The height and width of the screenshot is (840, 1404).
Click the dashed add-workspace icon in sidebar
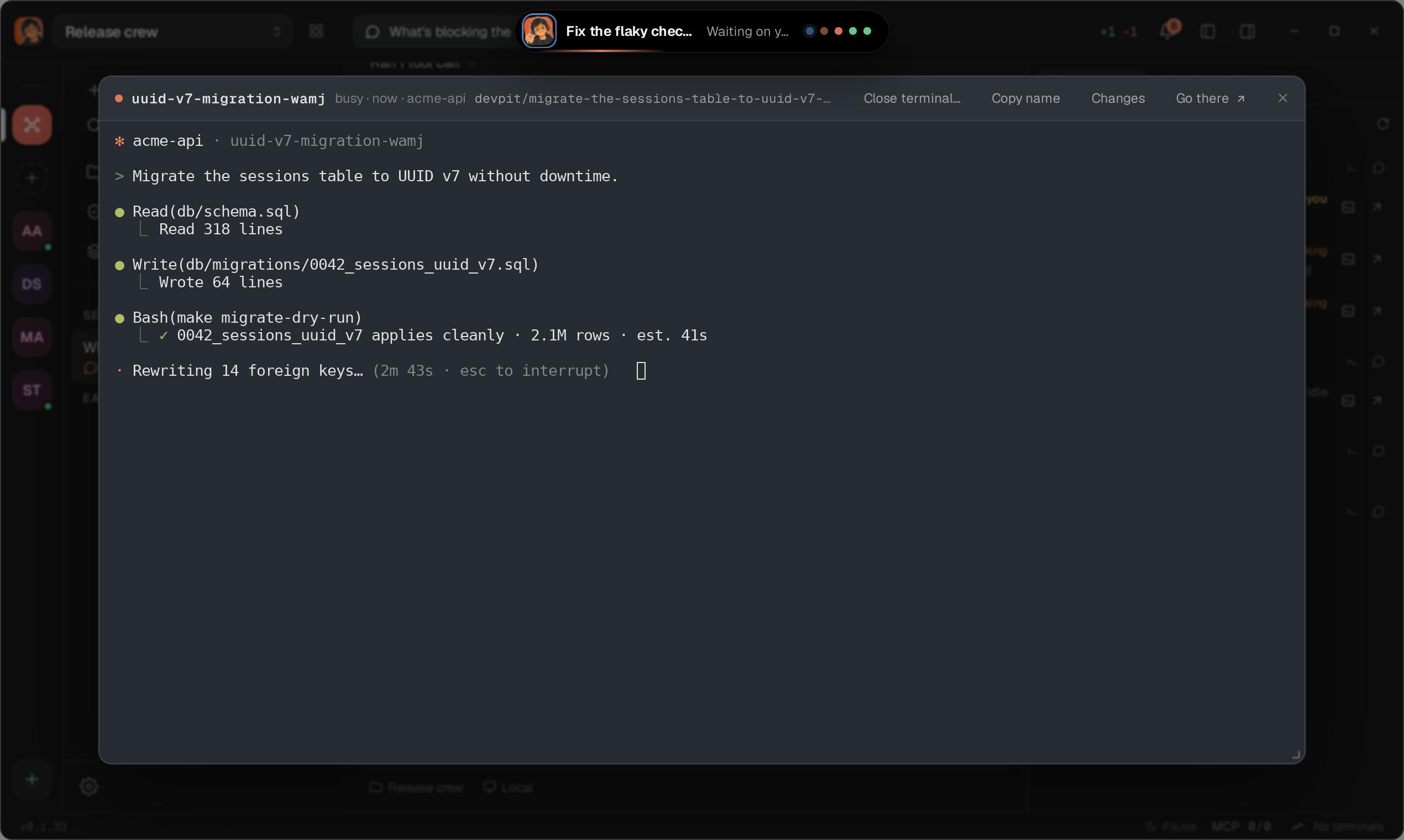tap(32, 178)
